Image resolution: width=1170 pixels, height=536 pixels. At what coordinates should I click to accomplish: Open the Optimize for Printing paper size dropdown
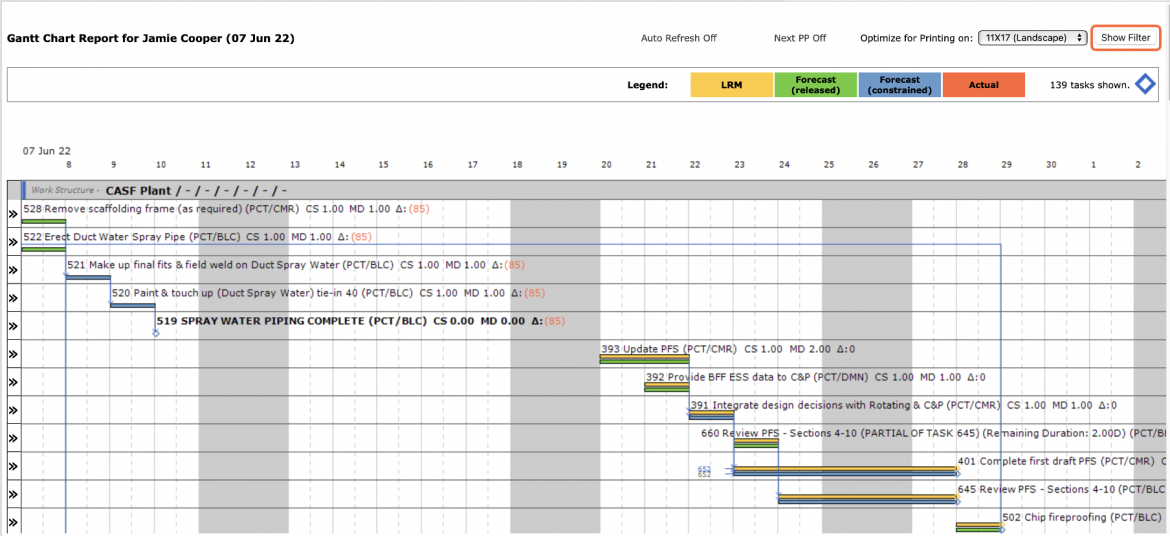(x=1033, y=37)
